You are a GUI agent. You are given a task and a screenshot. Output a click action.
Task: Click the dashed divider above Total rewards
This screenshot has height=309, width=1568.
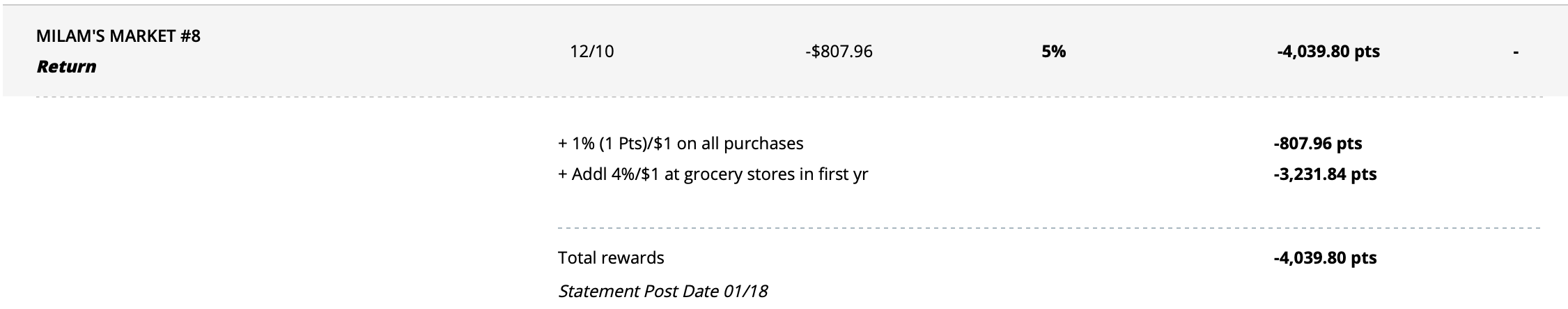pyautogui.click(x=1048, y=228)
